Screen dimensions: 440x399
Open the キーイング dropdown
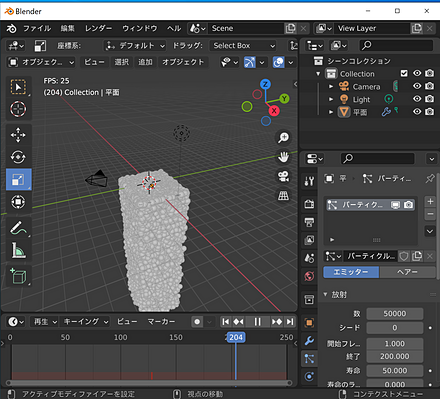point(85,322)
